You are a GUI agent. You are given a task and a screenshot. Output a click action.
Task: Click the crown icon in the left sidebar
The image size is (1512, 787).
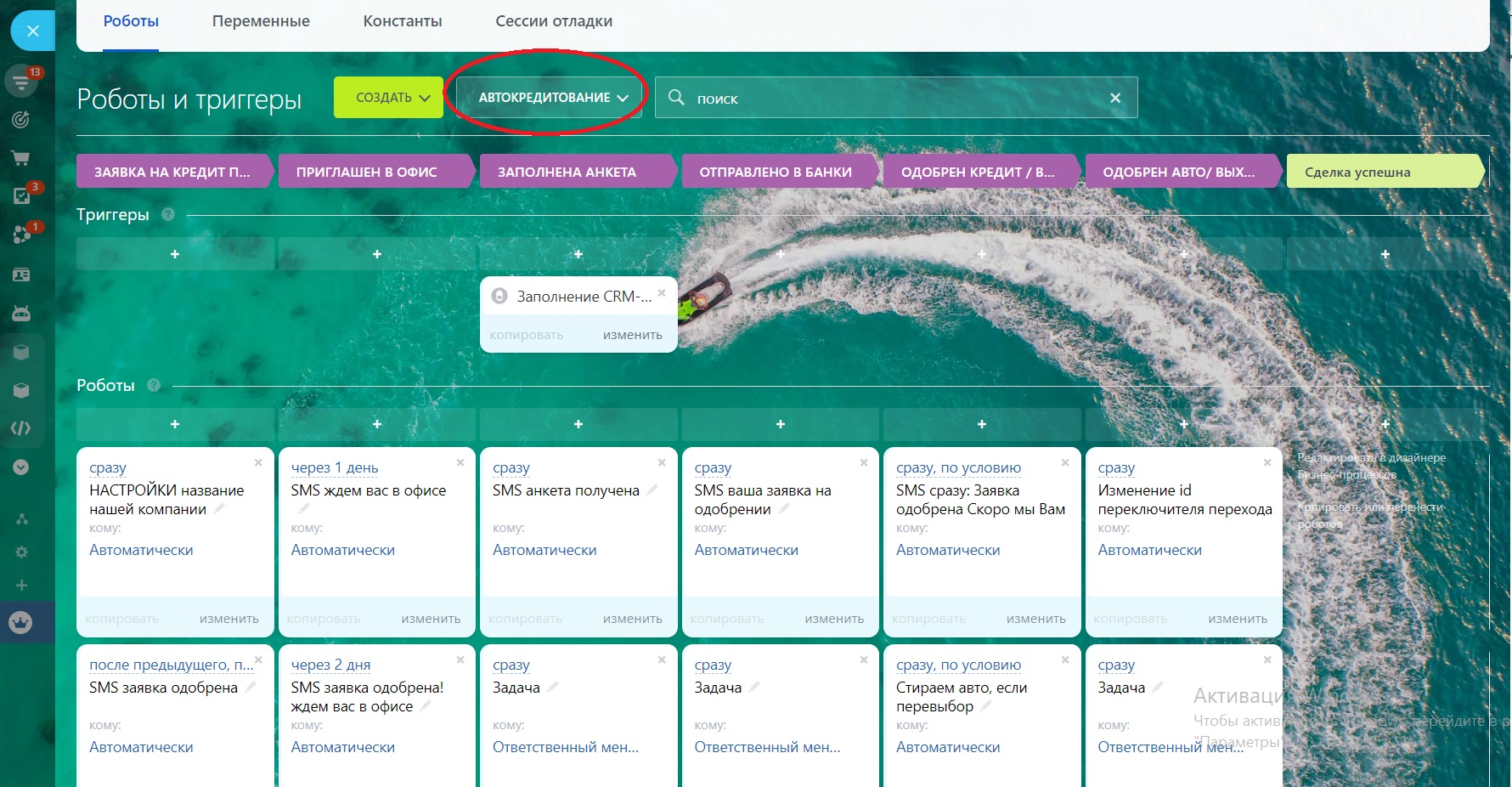[21, 622]
